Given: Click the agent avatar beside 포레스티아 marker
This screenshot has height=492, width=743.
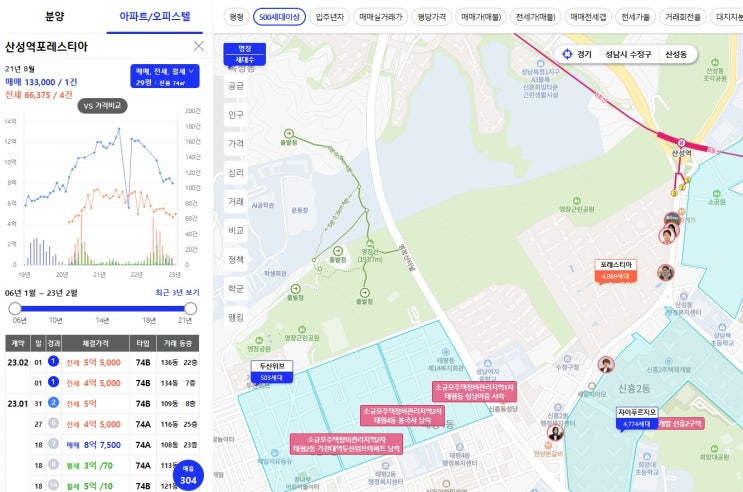Looking at the screenshot, I should [x=665, y=273].
